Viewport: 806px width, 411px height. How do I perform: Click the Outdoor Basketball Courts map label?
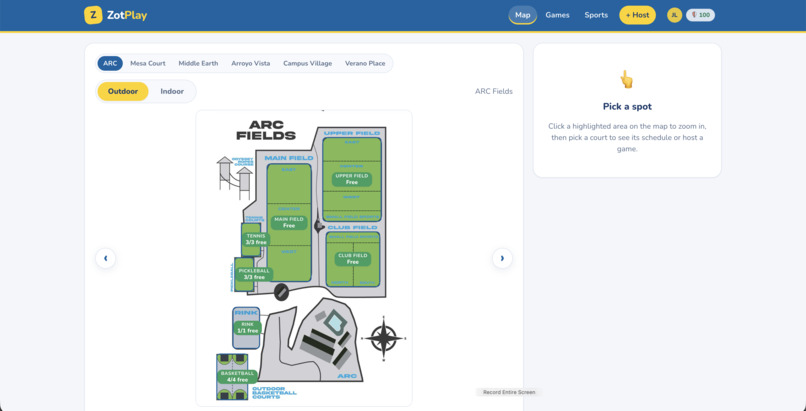tap(274, 393)
